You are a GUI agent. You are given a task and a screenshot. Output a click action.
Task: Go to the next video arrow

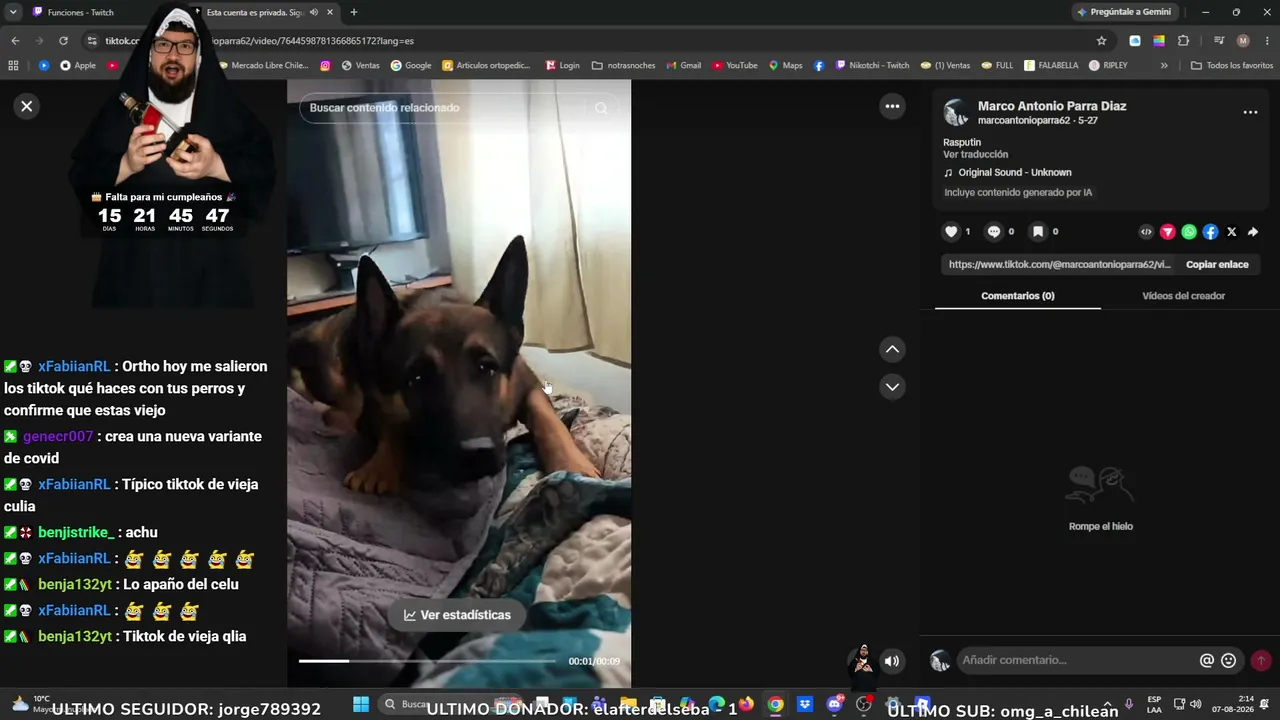[x=892, y=387]
